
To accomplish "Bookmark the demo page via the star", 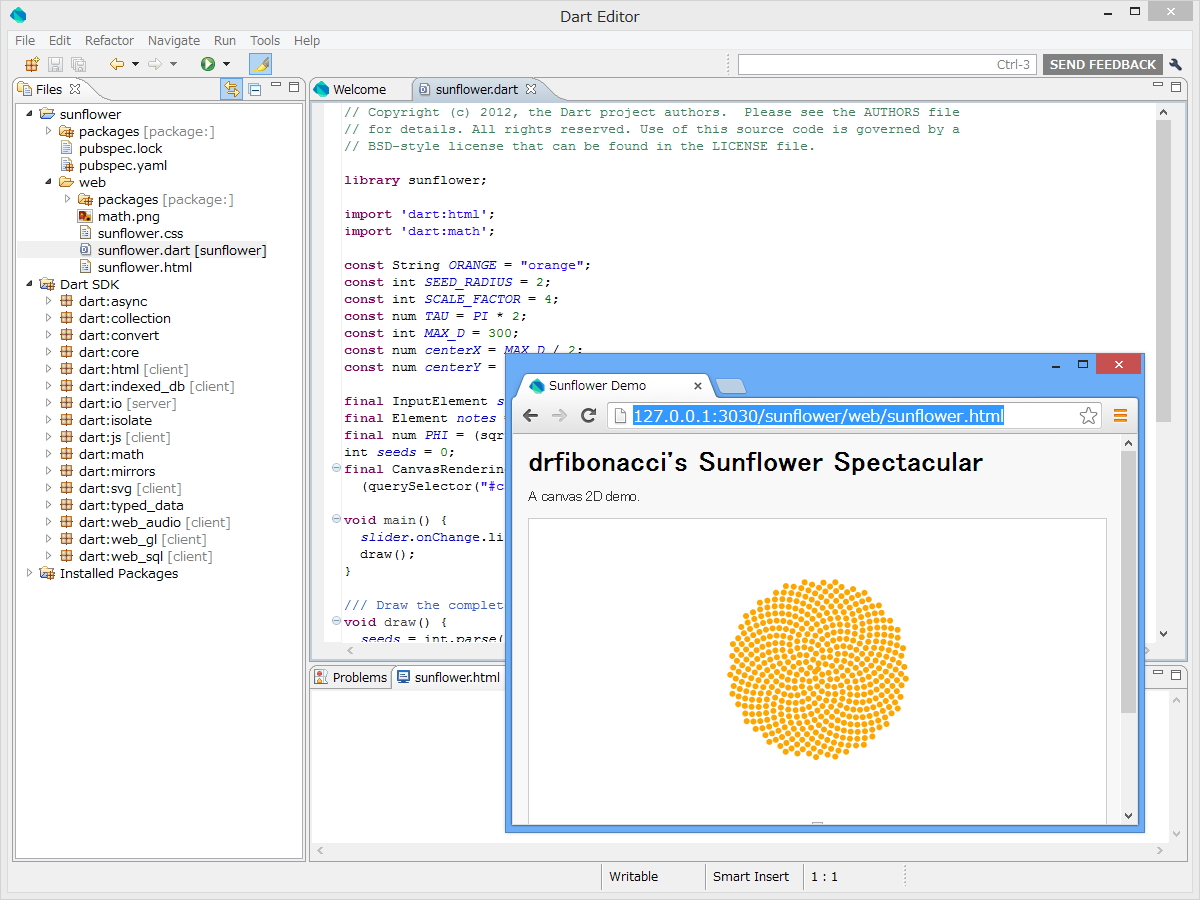I will point(1087,417).
